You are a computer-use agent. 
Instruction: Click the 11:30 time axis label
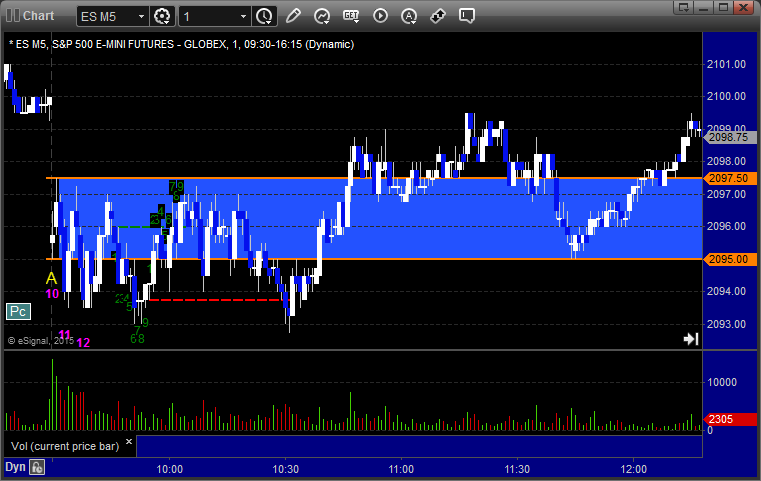point(517,469)
